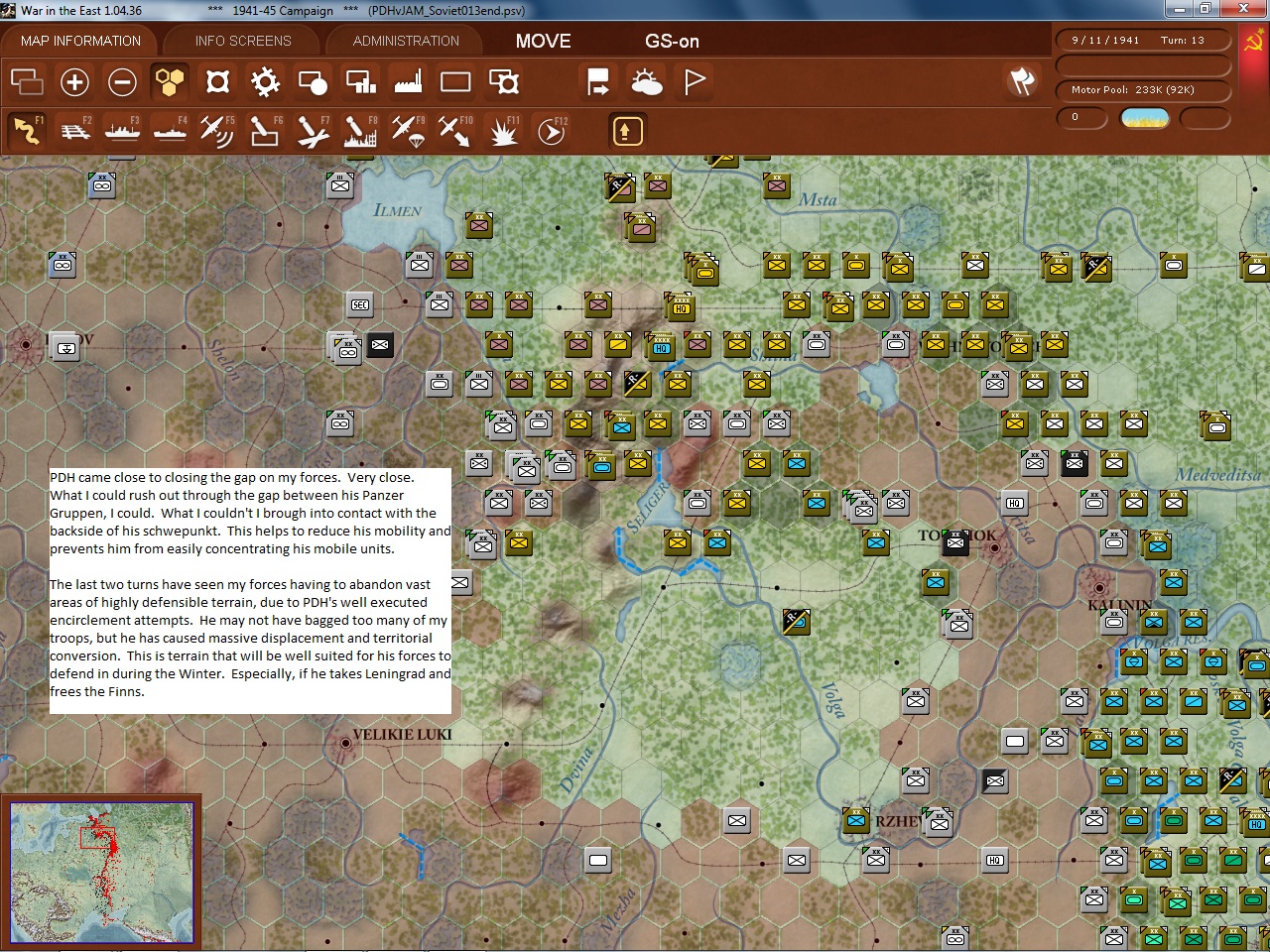Show the weather with sun-cloud icon
The height and width of the screenshot is (952, 1270).
pos(646,81)
